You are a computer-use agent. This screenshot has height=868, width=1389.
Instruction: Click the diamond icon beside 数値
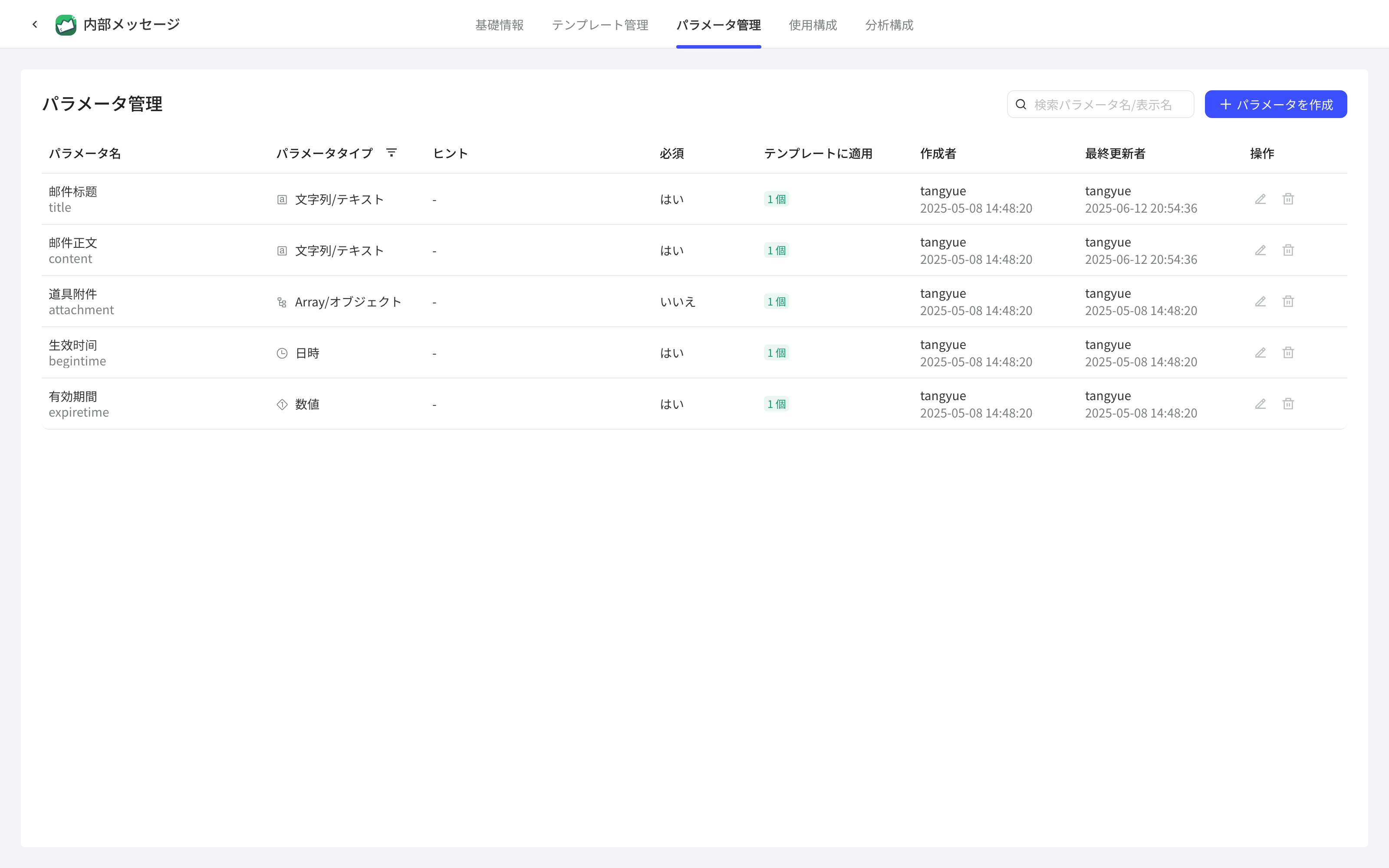282,404
